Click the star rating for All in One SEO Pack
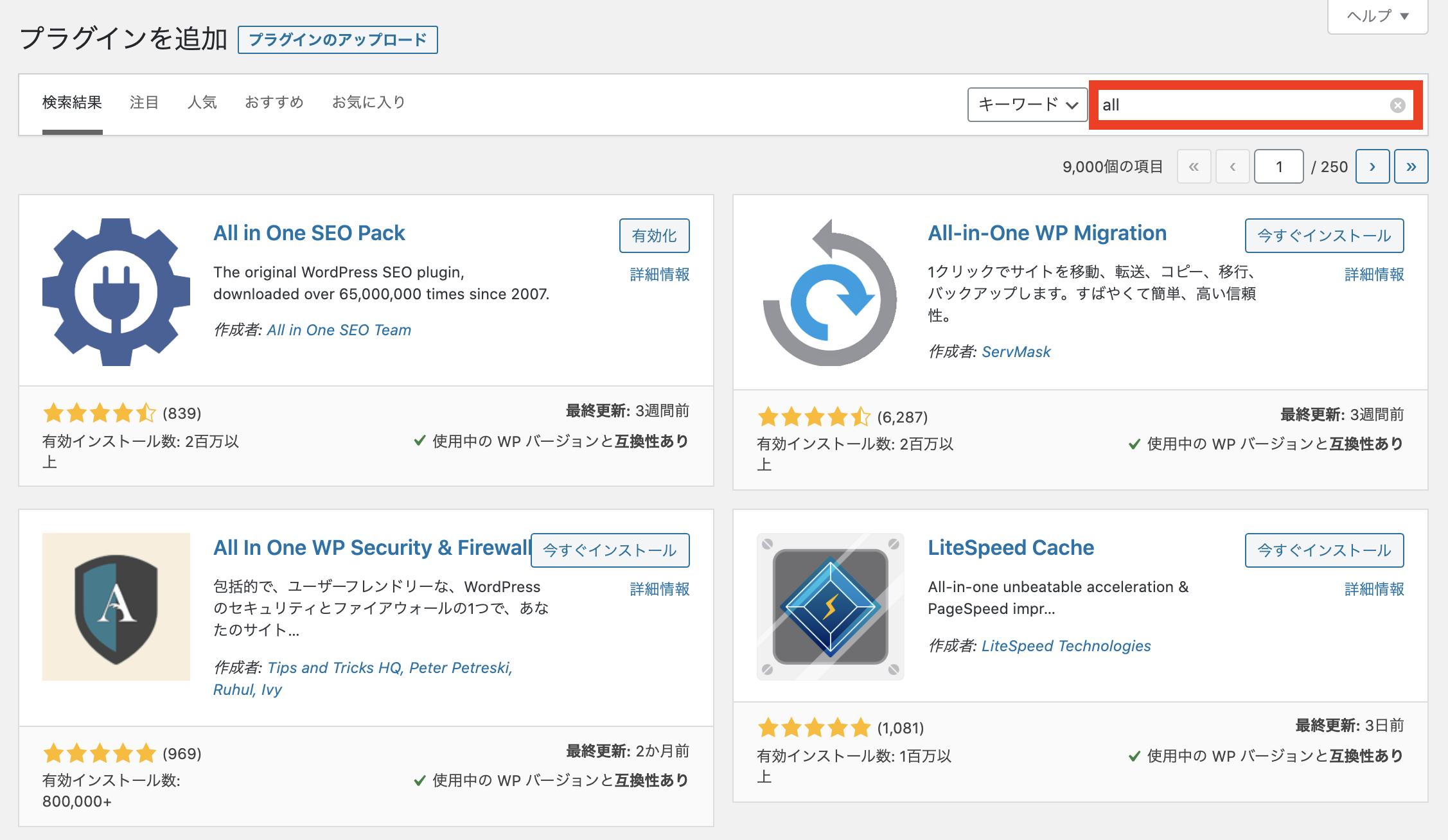This screenshot has height=840, width=1448. click(100, 413)
